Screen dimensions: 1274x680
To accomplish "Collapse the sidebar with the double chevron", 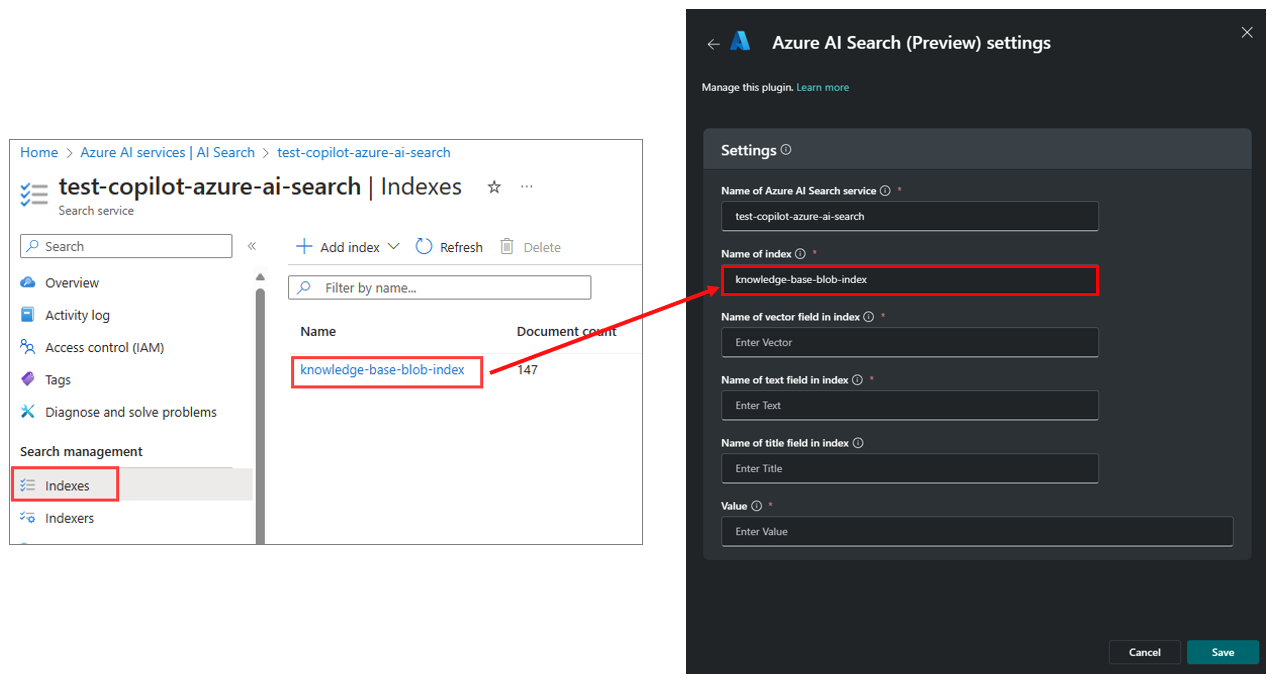I will click(252, 245).
